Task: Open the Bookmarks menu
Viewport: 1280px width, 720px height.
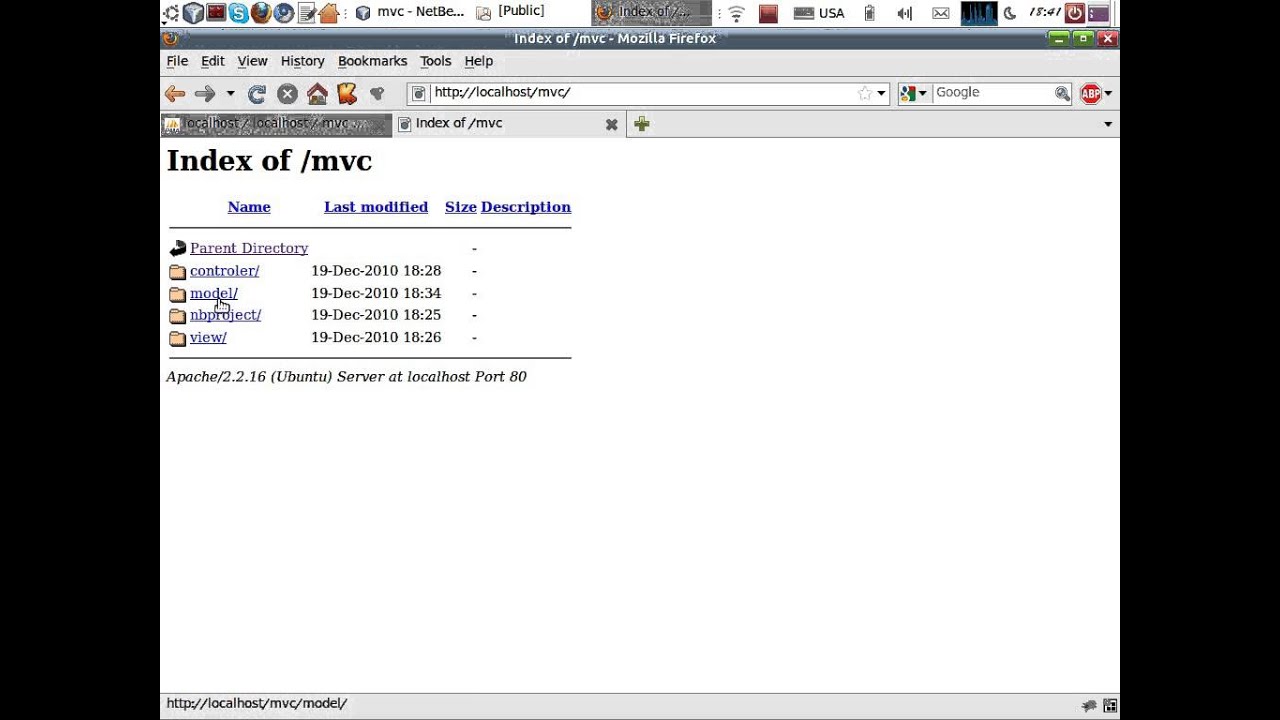Action: pos(372,61)
